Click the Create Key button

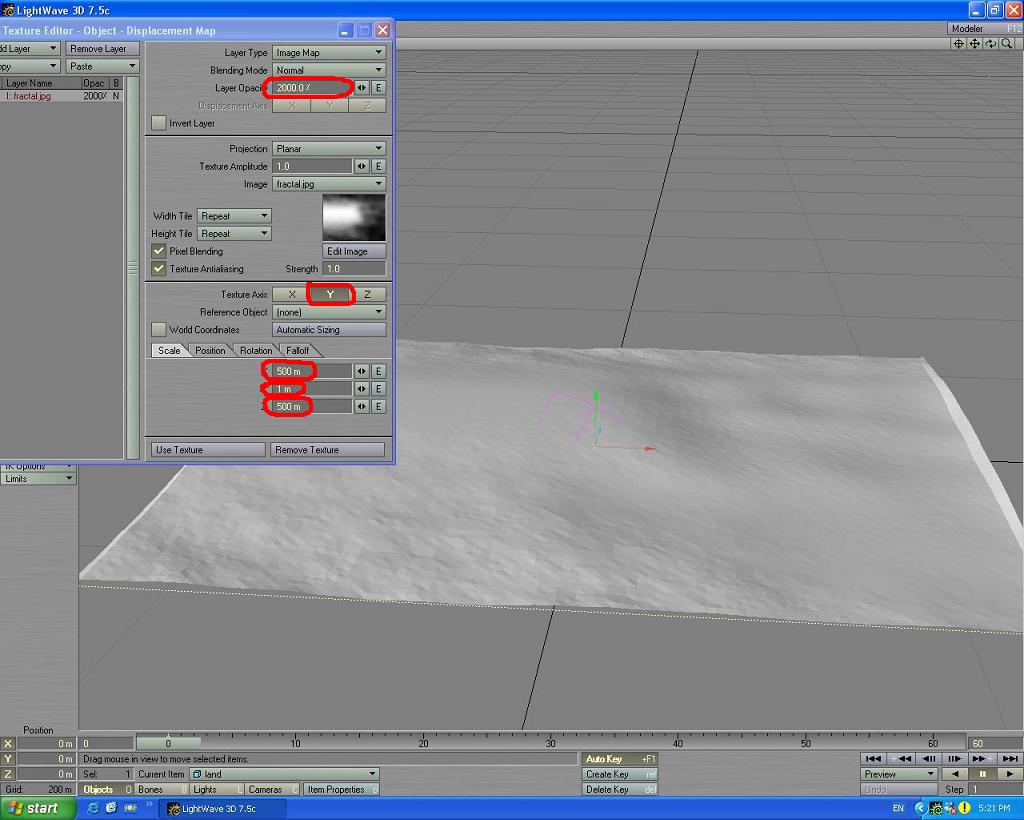[619, 774]
